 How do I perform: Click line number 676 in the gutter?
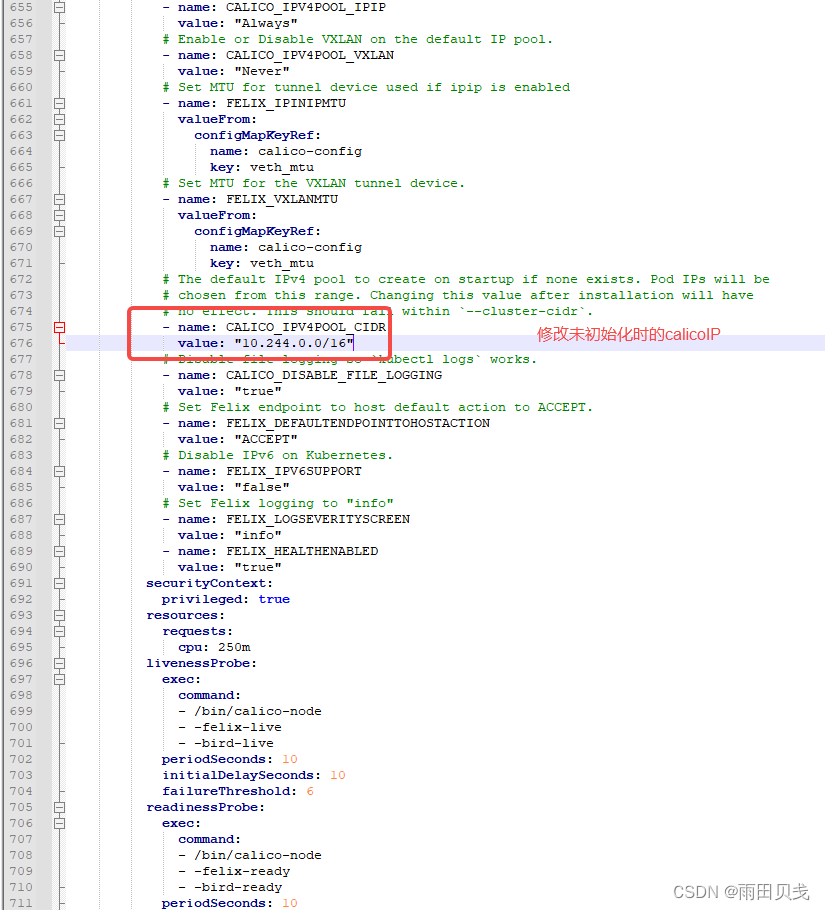[x=22, y=343]
